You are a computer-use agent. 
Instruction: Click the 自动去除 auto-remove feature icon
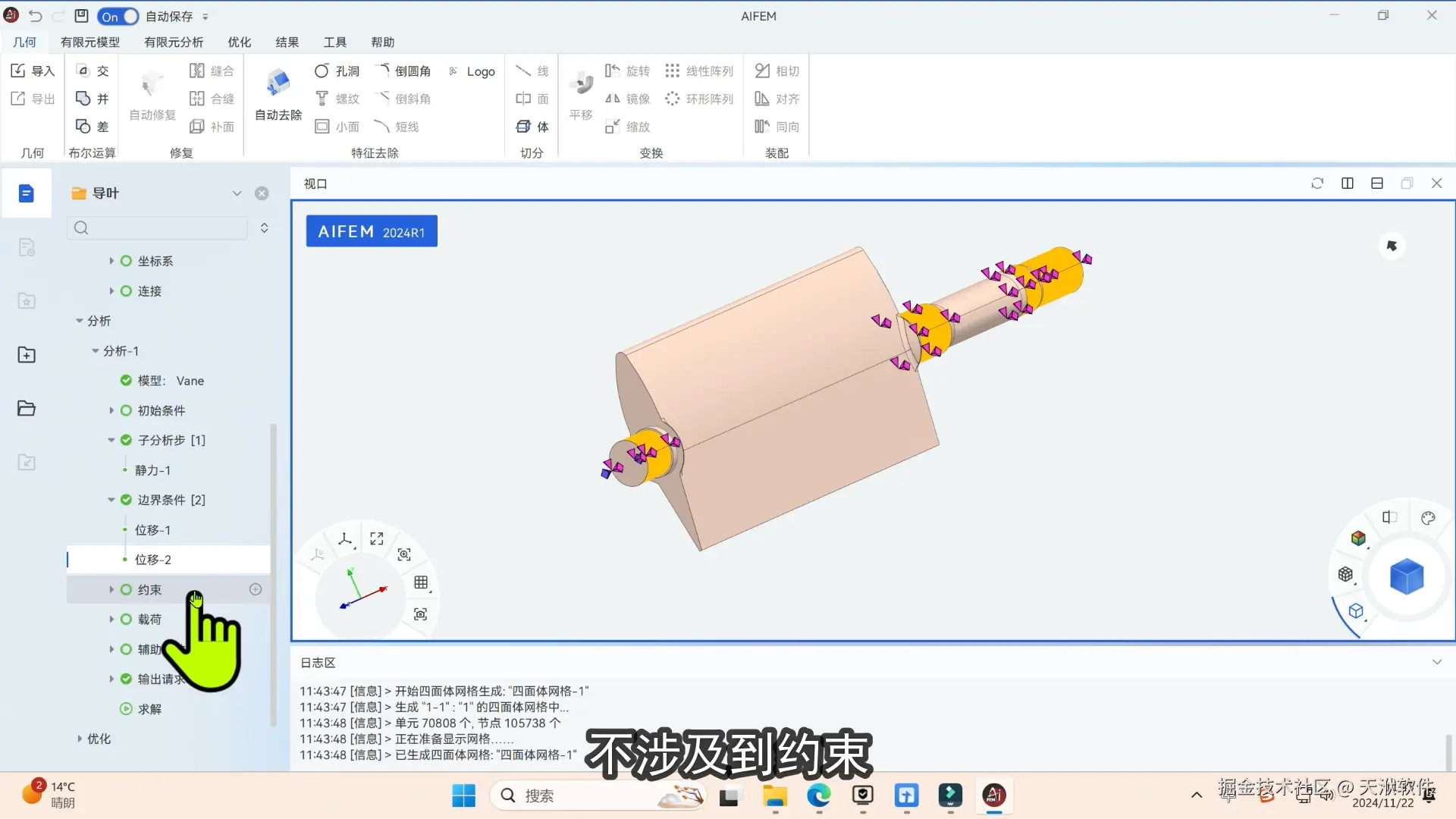[x=278, y=83]
